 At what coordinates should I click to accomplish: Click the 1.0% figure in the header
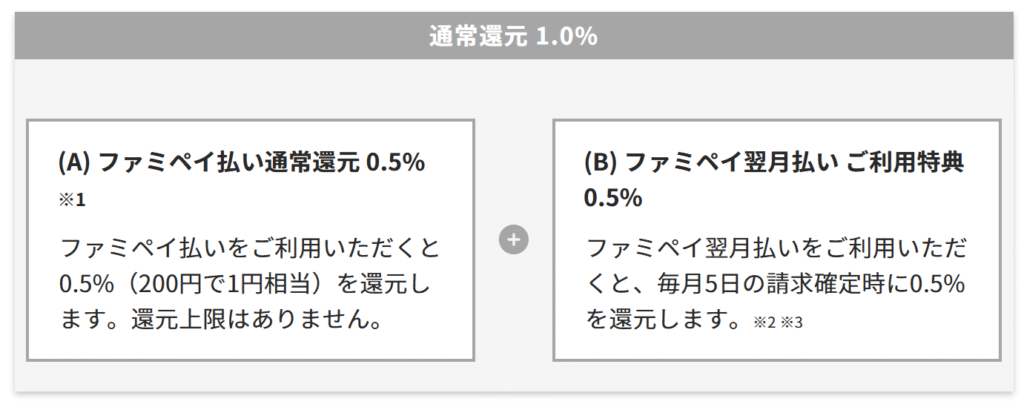(x=566, y=37)
